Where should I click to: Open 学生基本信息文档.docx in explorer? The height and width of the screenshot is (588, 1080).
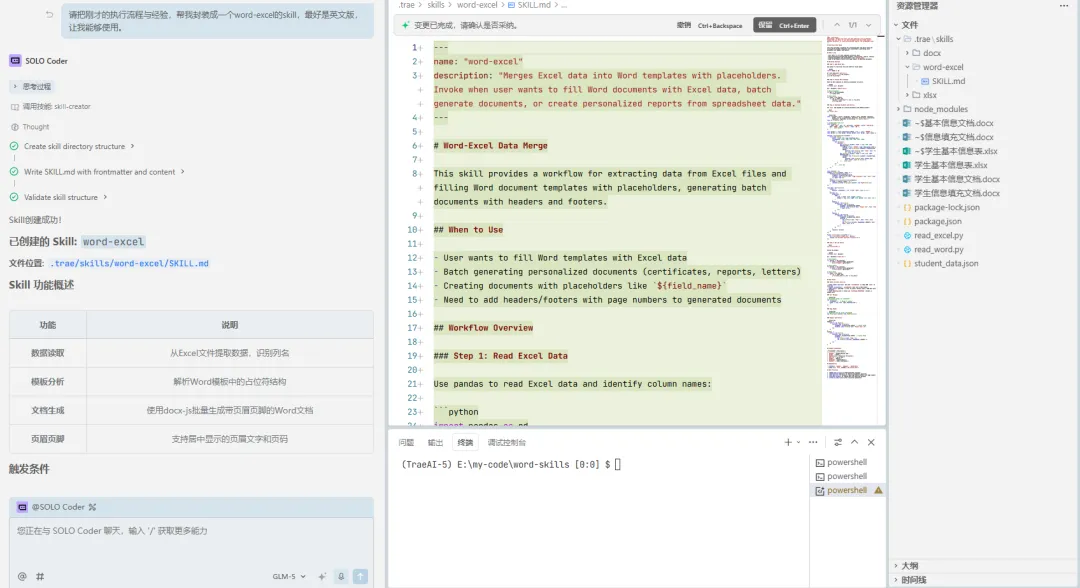coord(957,179)
